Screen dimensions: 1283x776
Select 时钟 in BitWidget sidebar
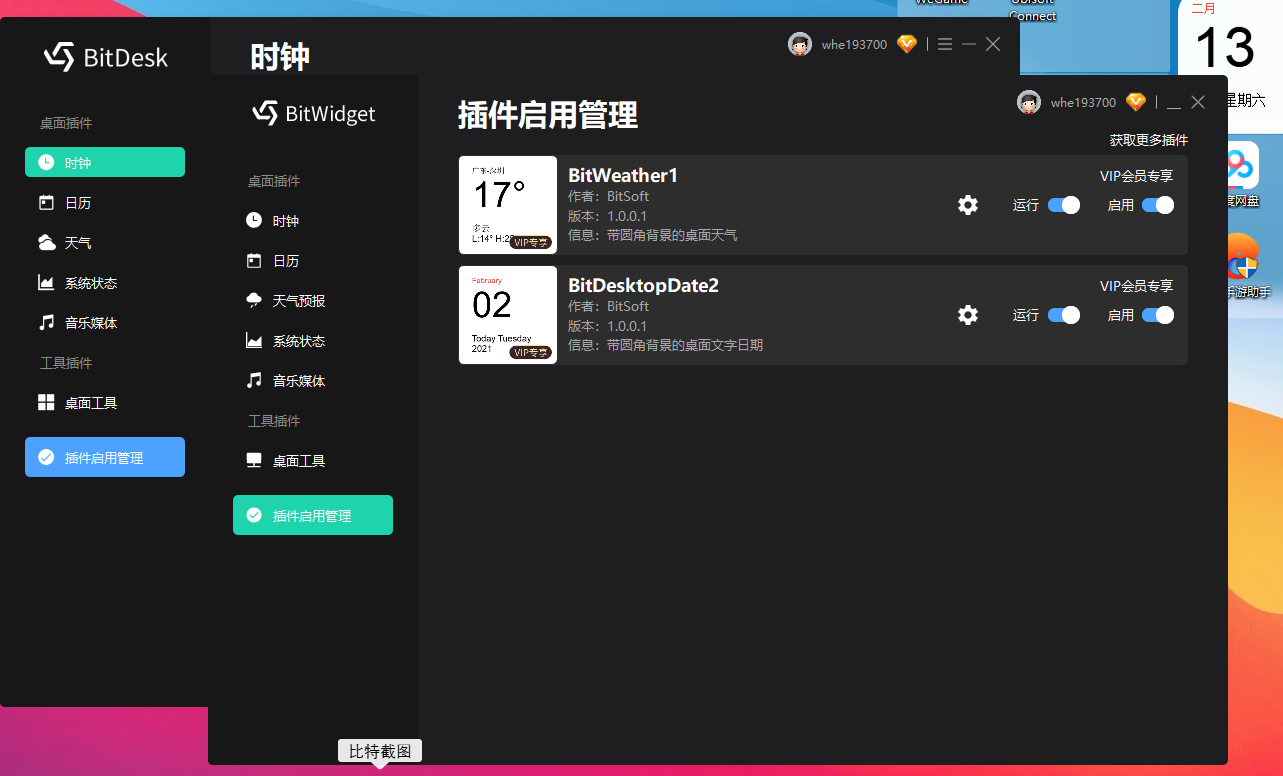tap(286, 221)
